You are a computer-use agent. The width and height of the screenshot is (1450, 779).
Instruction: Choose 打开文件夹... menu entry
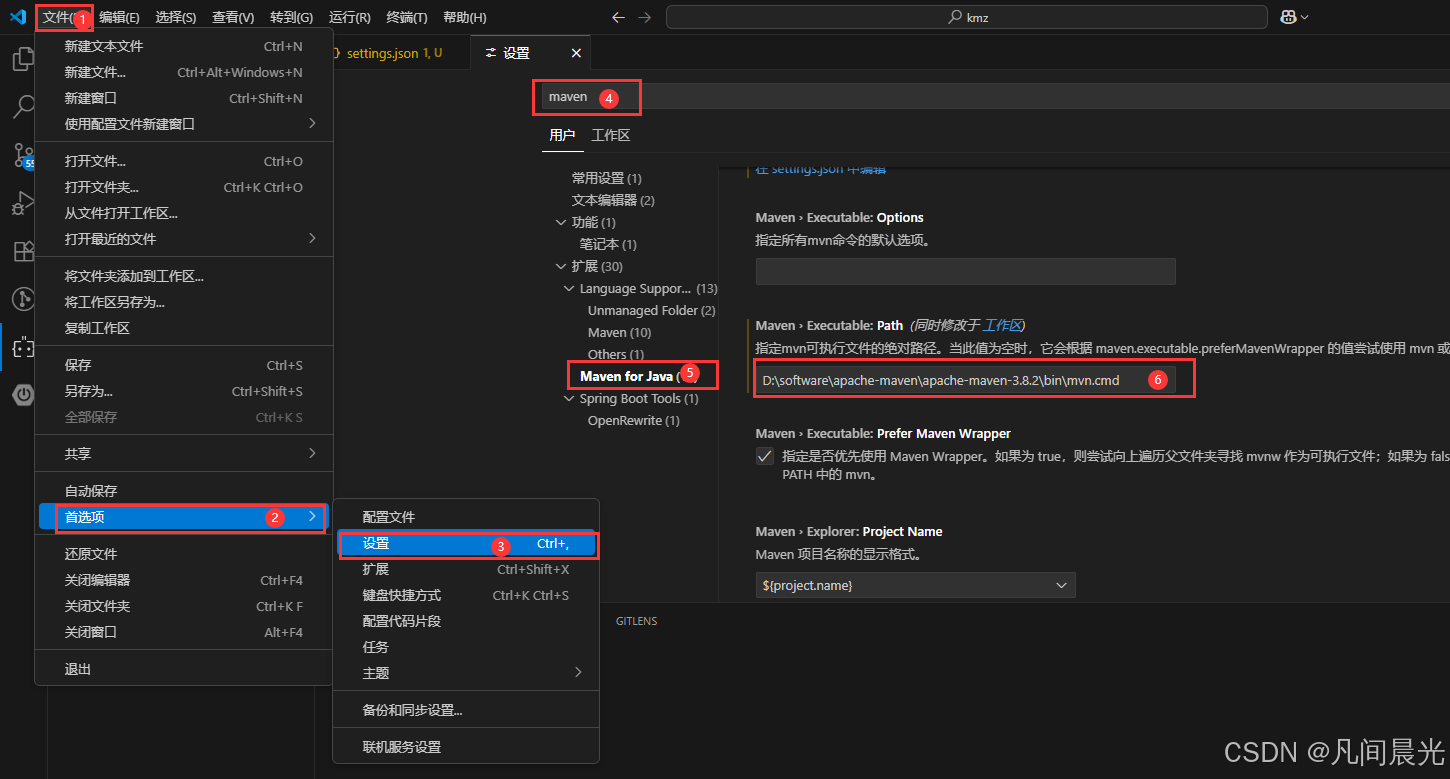184,187
